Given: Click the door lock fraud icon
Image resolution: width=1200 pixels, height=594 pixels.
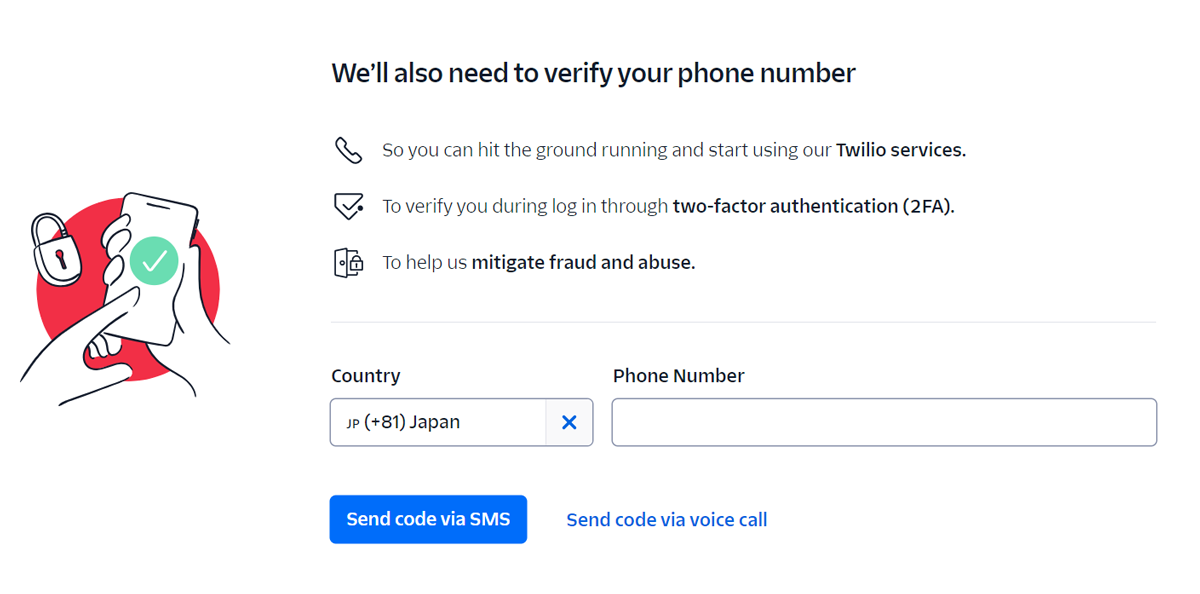Looking at the screenshot, I should pos(348,262).
